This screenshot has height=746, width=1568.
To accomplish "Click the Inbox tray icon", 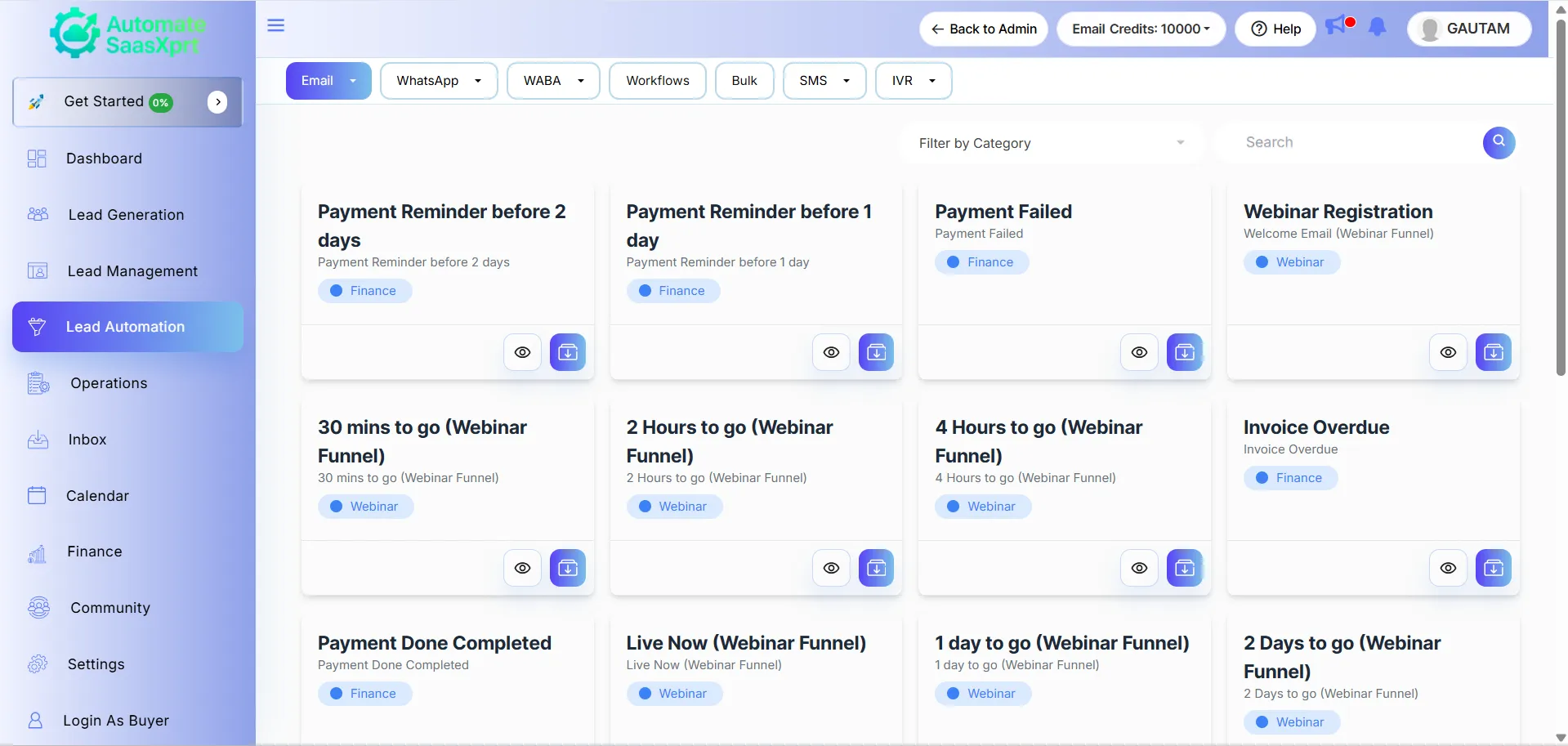I will pos(38,440).
